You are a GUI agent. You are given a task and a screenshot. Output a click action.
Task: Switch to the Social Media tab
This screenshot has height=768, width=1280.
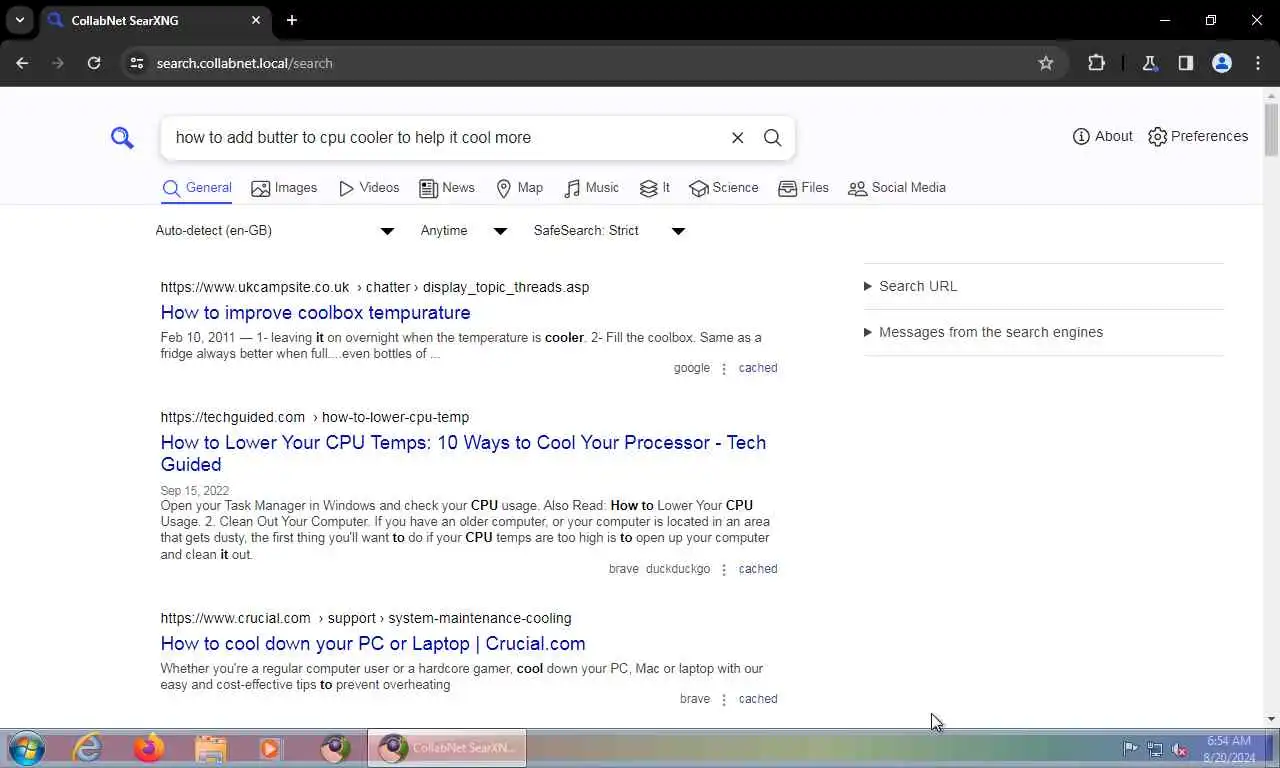897,188
